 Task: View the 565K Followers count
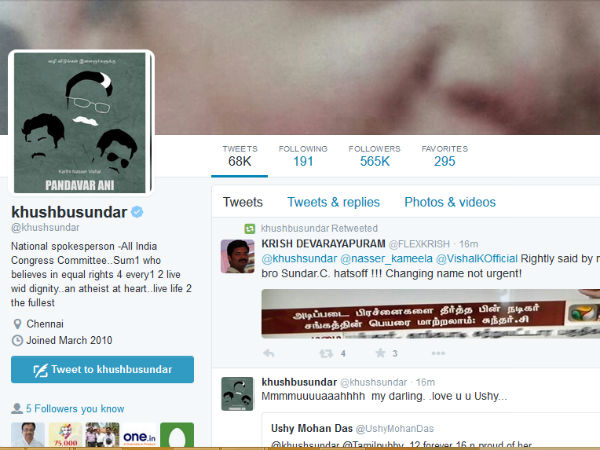point(374,156)
